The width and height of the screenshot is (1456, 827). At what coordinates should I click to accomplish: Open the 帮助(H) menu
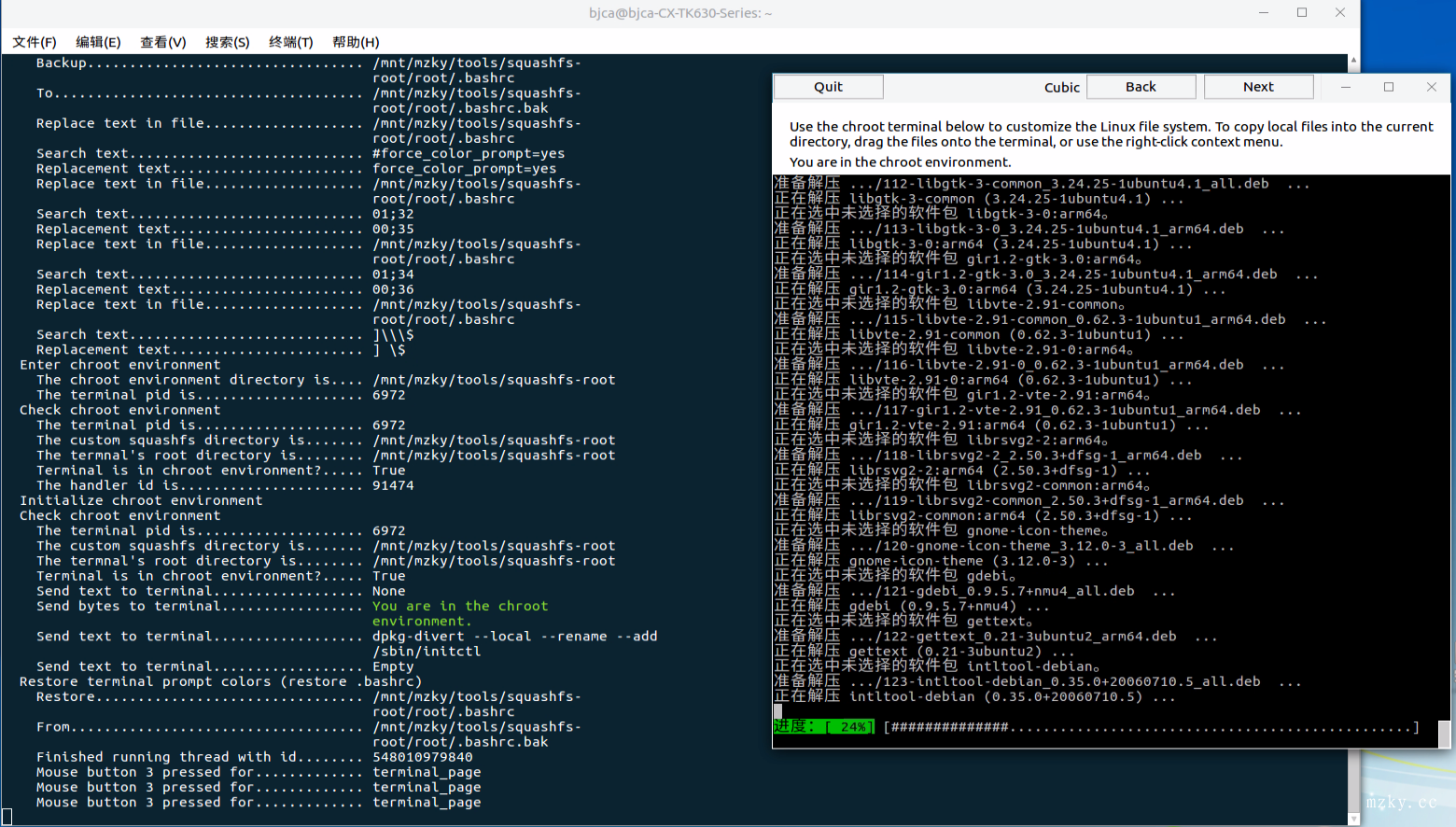pyautogui.click(x=356, y=42)
